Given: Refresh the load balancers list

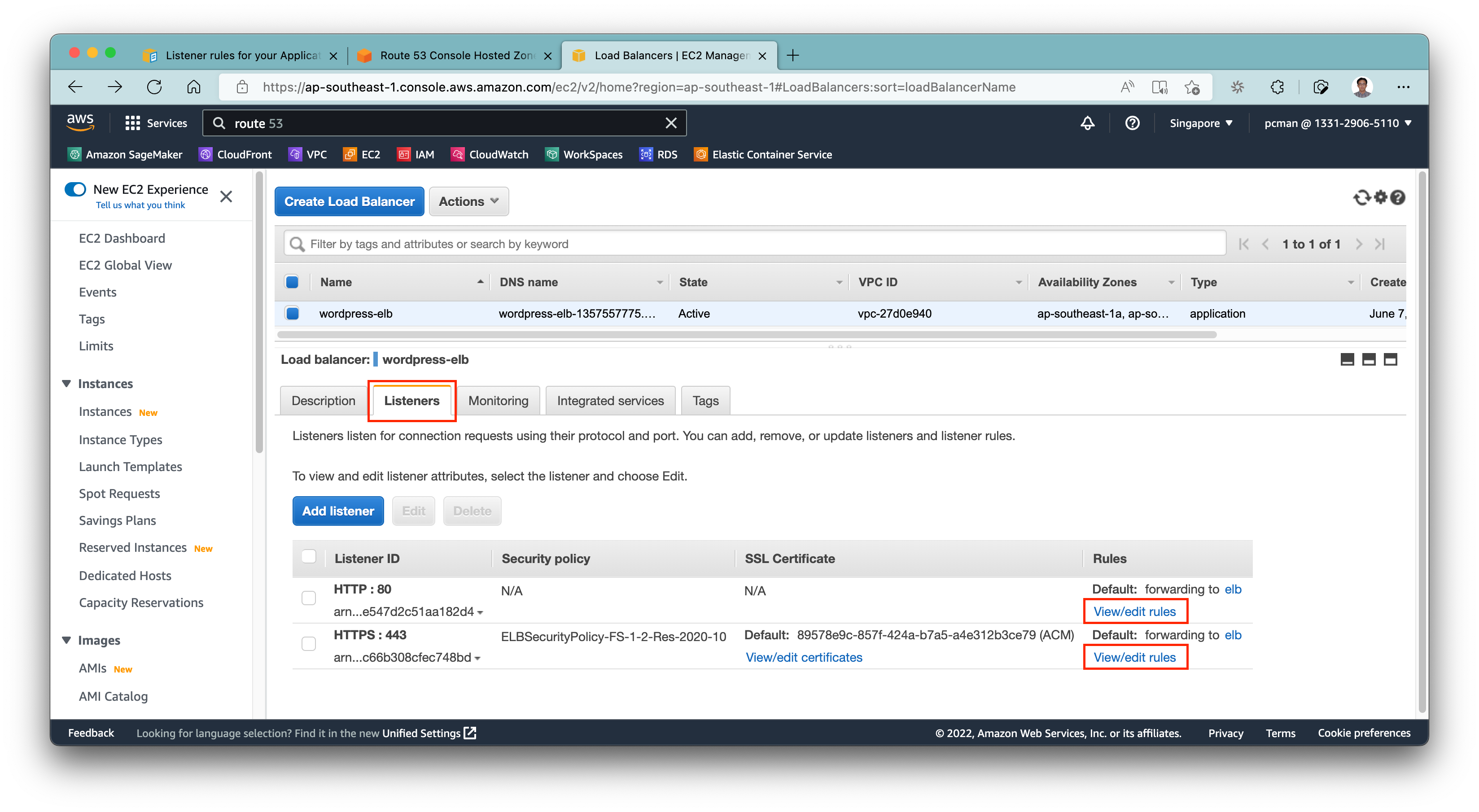Looking at the screenshot, I should coord(1361,197).
